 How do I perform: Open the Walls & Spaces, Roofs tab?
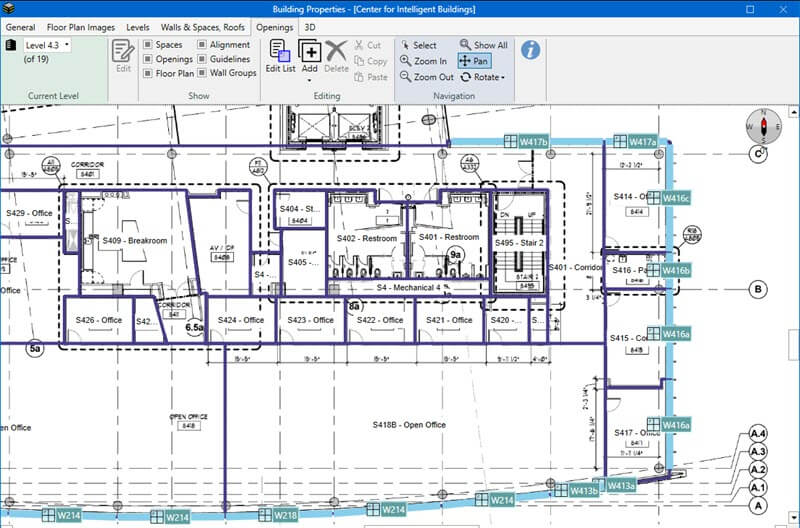pyautogui.click(x=204, y=27)
